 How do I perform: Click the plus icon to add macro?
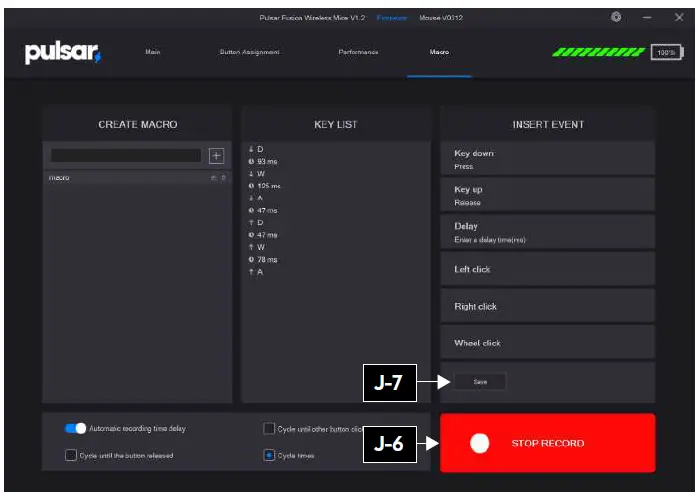(x=216, y=156)
